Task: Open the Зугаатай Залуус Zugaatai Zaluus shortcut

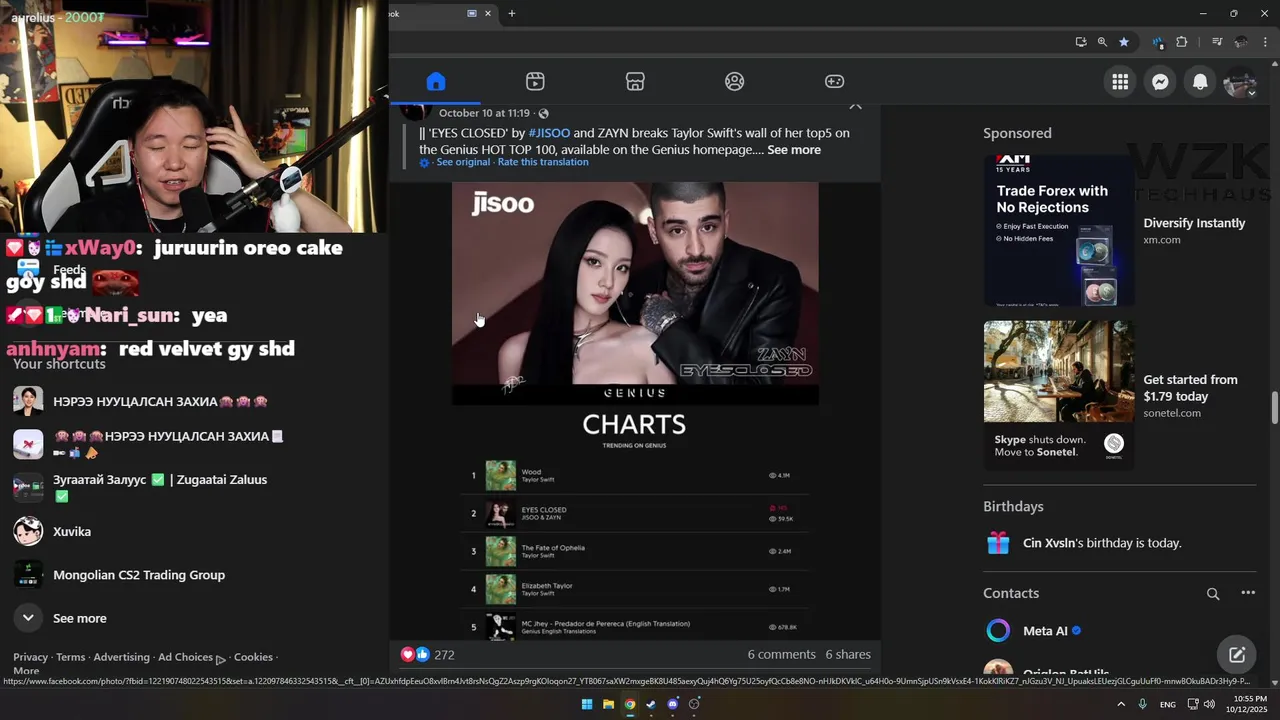Action: [x=160, y=487]
